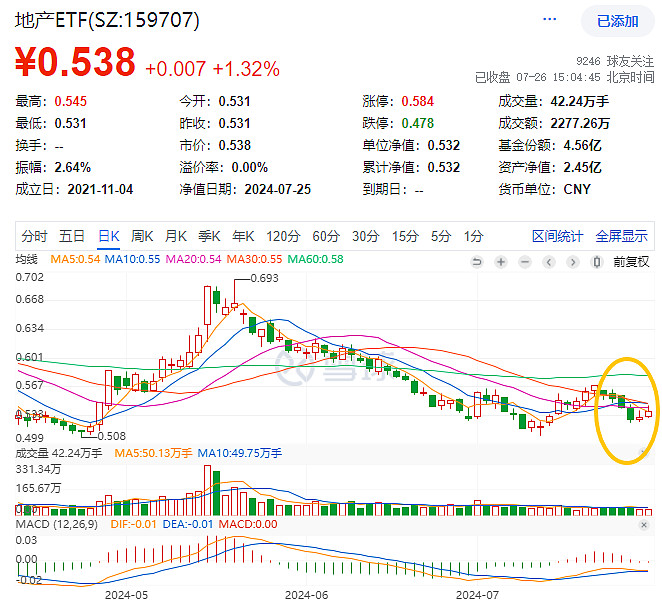Select the 120分 interval tab
Image resolution: width=662 pixels, height=604 pixels.
click(x=283, y=236)
